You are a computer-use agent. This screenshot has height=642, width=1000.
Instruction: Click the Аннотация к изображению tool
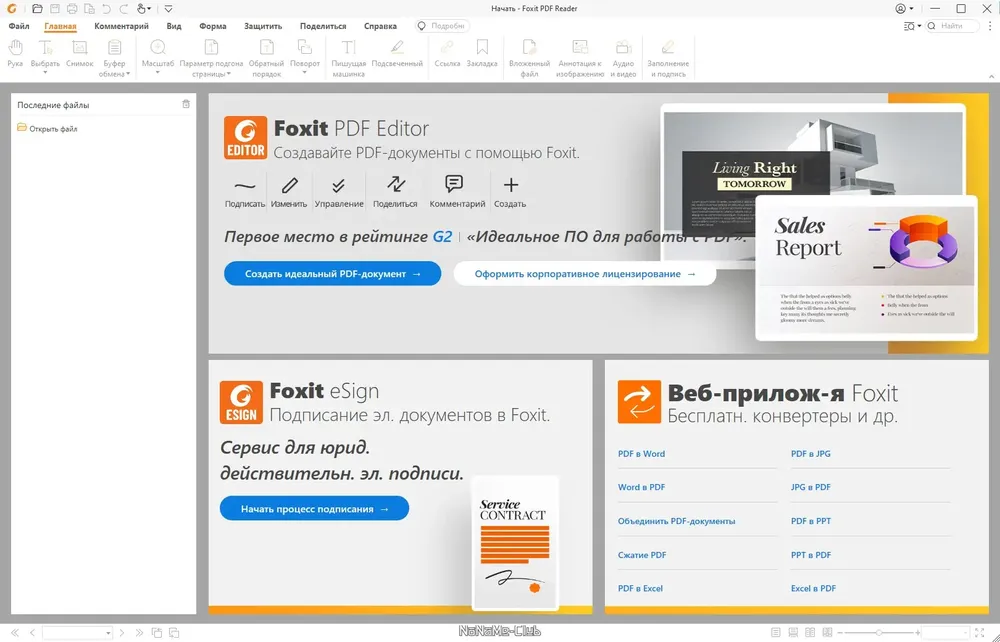[x=580, y=59]
